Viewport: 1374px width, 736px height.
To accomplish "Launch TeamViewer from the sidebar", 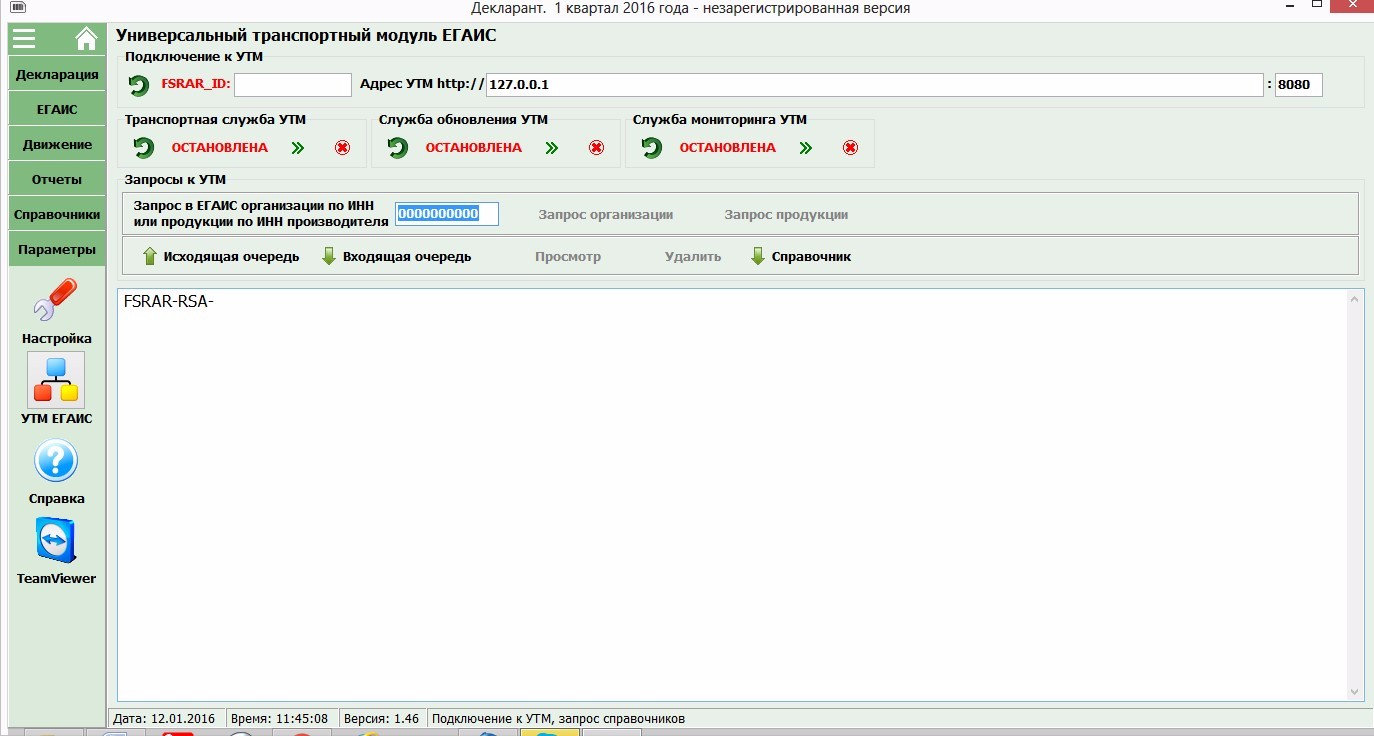I will pos(56,541).
